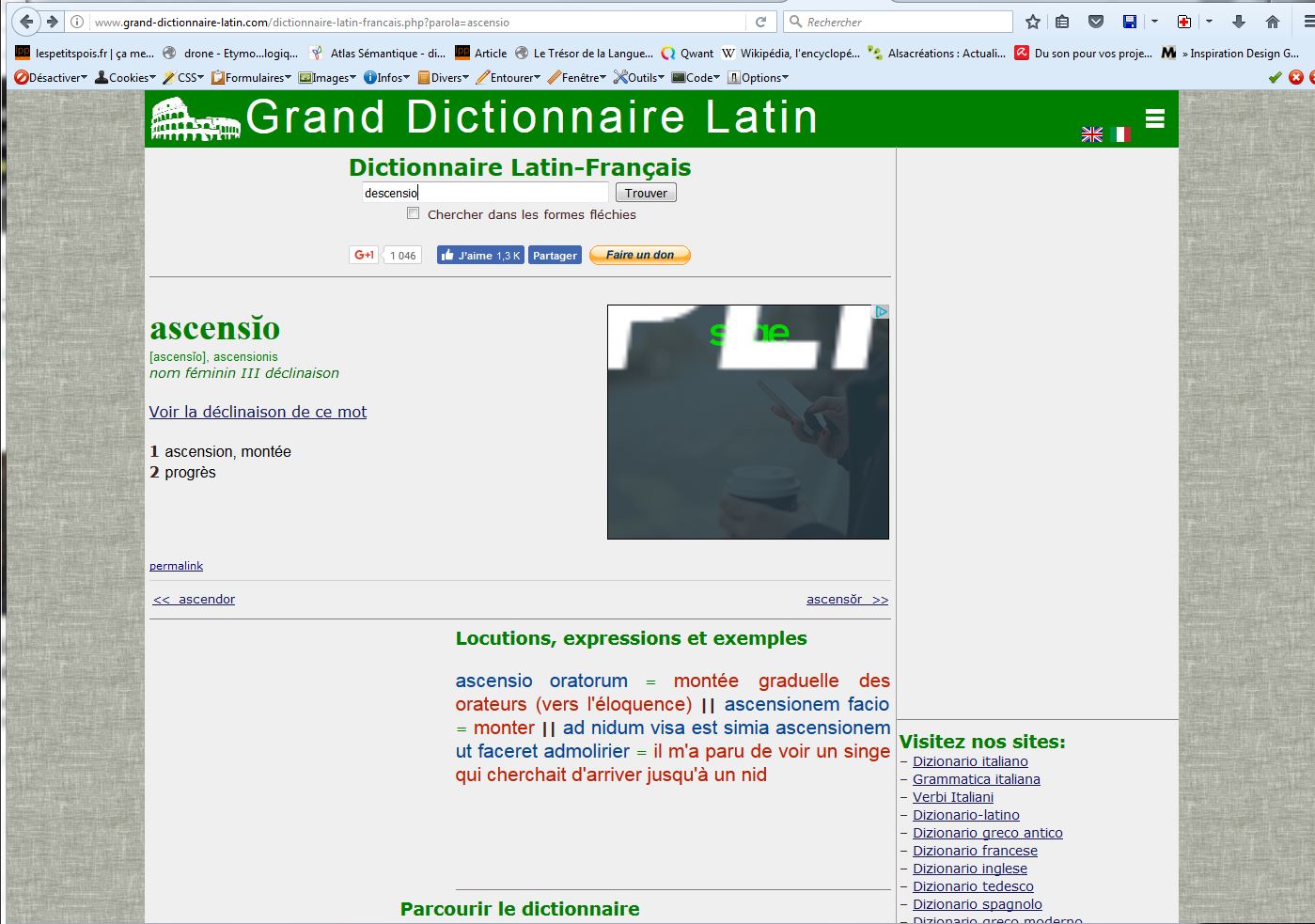
Task: Enable 'Chercher dans les formes fléchies' checkbox
Action: tap(413, 213)
